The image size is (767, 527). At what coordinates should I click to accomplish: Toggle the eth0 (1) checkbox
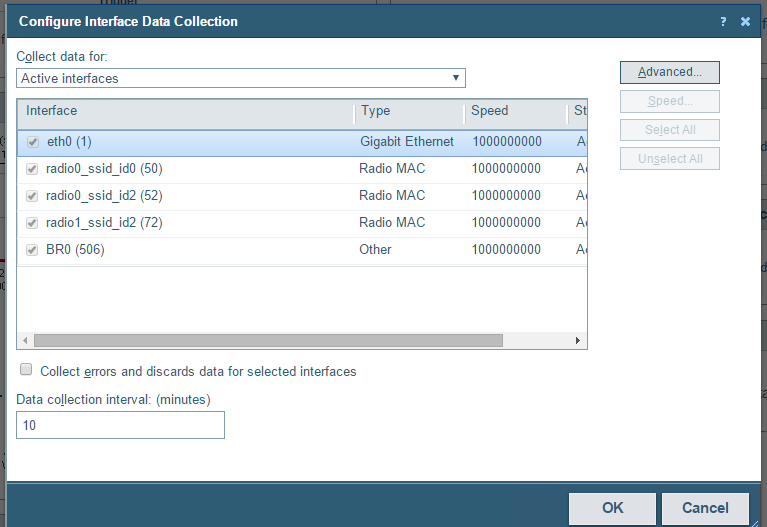tap(33, 142)
